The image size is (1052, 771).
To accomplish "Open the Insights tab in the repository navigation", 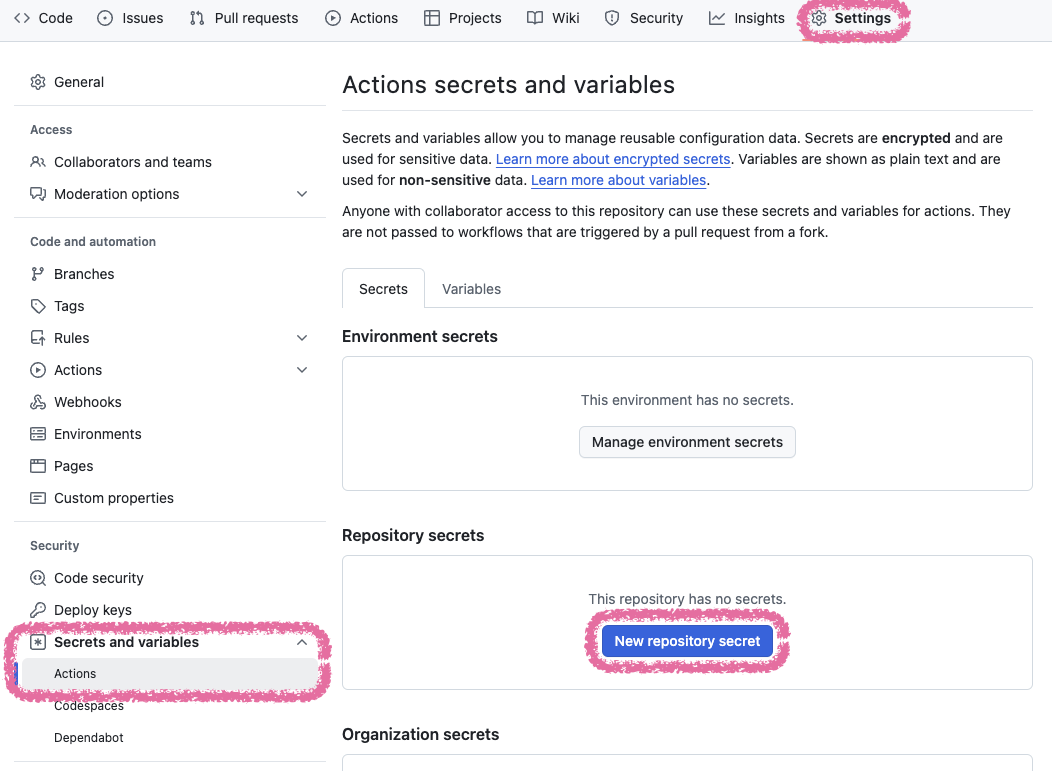I will 746,18.
